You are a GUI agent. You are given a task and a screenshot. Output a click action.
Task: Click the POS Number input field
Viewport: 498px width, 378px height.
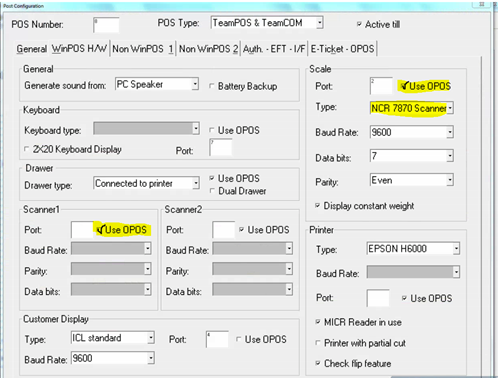tap(106, 25)
